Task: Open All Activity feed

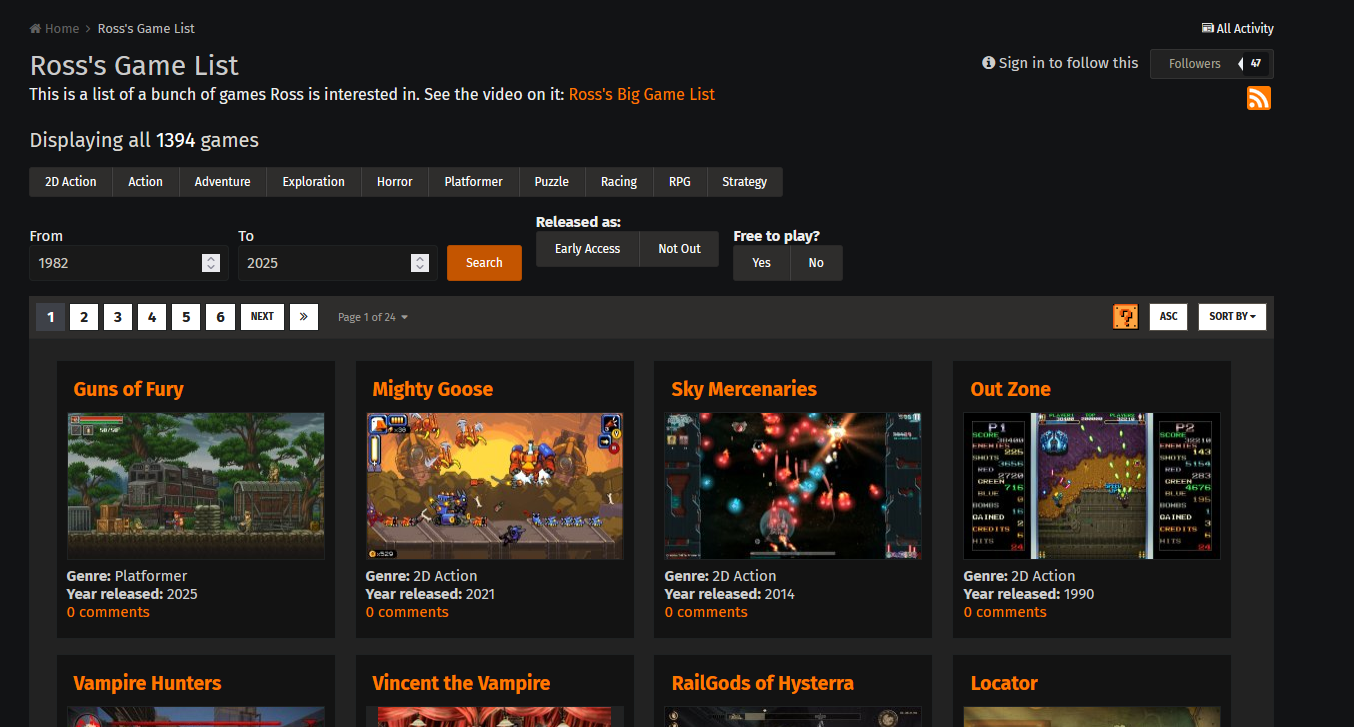Action: [1238, 29]
